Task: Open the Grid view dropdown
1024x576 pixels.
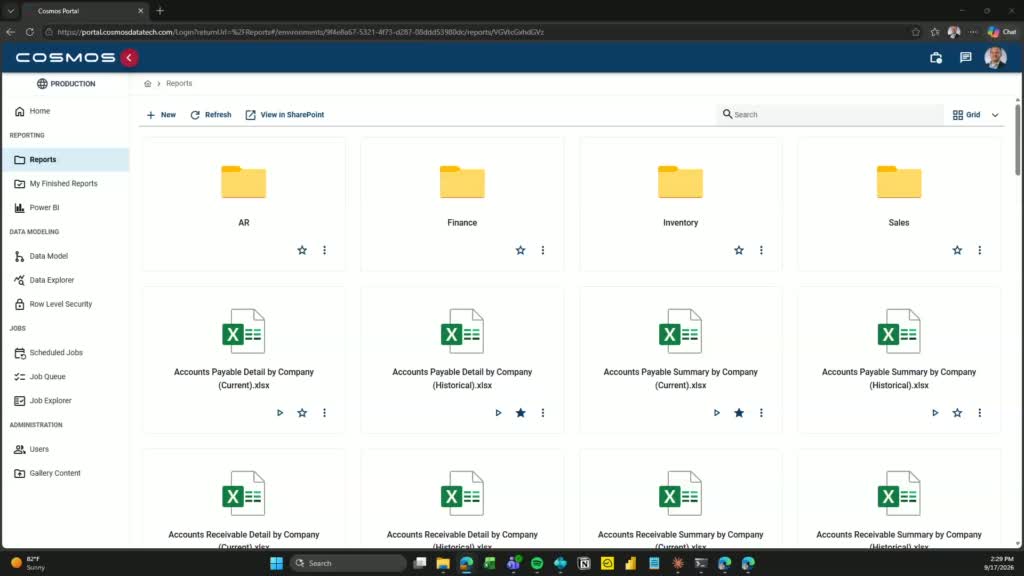Action: [976, 115]
